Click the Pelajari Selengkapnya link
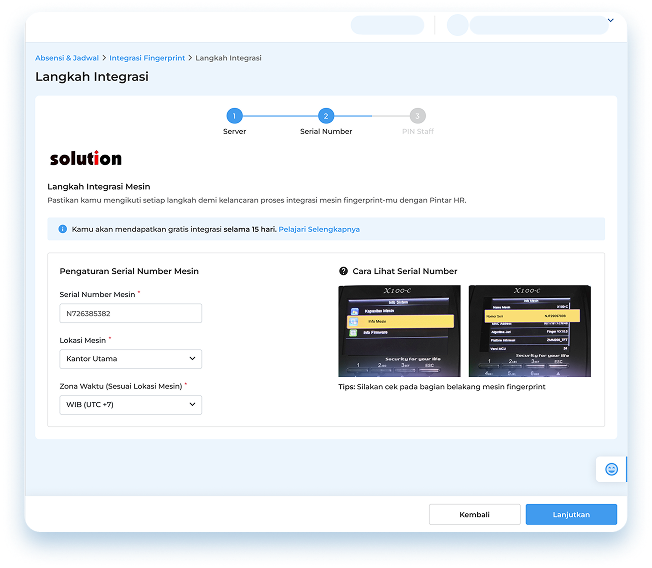This screenshot has width=652, height=568. (319, 229)
